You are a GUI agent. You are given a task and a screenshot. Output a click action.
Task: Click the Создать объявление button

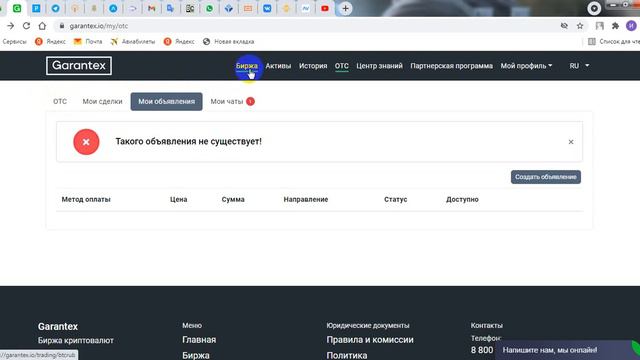(546, 177)
